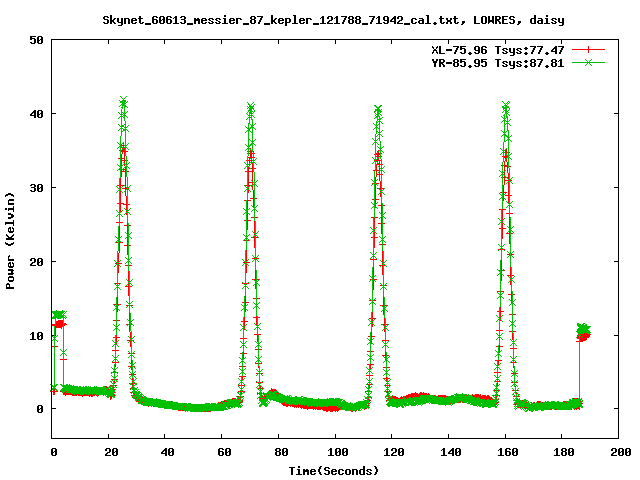This screenshot has width=640, height=480.
Task: Click the x-axis tick label 140
Action: pos(451,452)
